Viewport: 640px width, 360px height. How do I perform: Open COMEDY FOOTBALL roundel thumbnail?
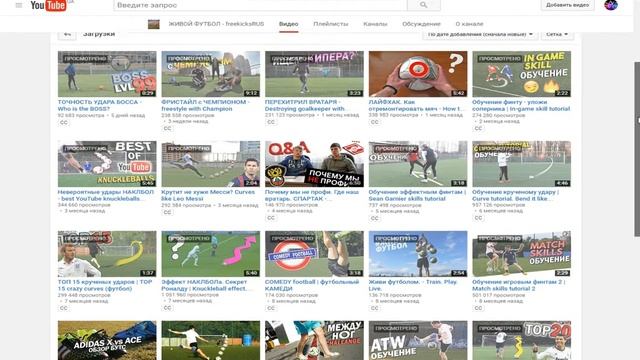(314, 253)
